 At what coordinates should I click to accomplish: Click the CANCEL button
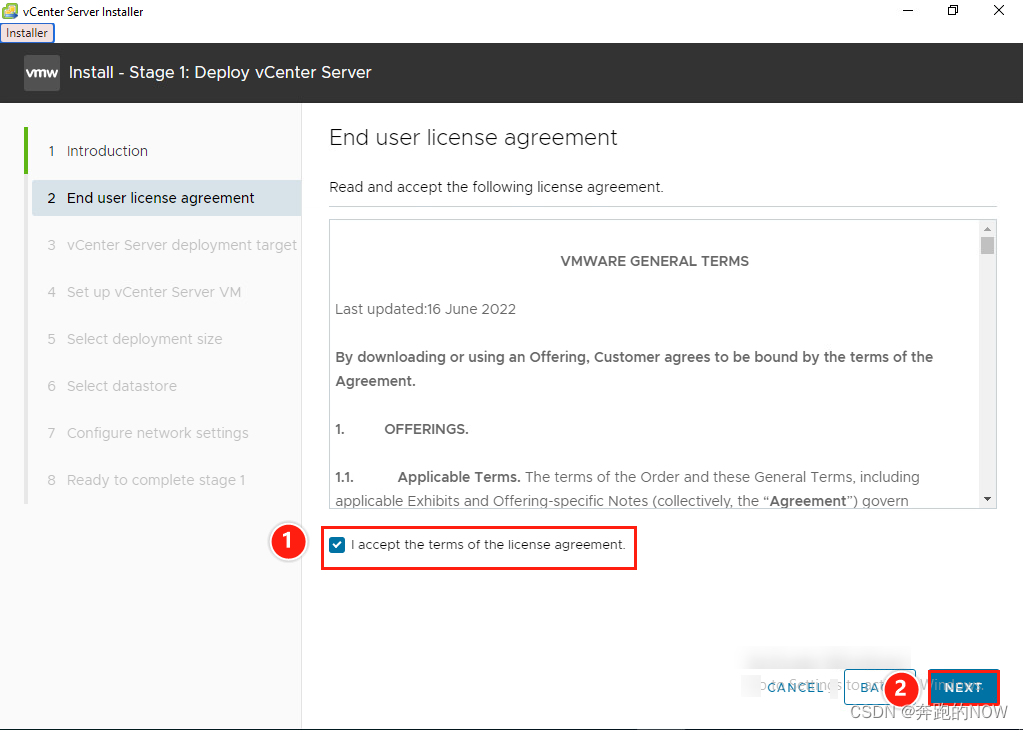pyautogui.click(x=795, y=687)
